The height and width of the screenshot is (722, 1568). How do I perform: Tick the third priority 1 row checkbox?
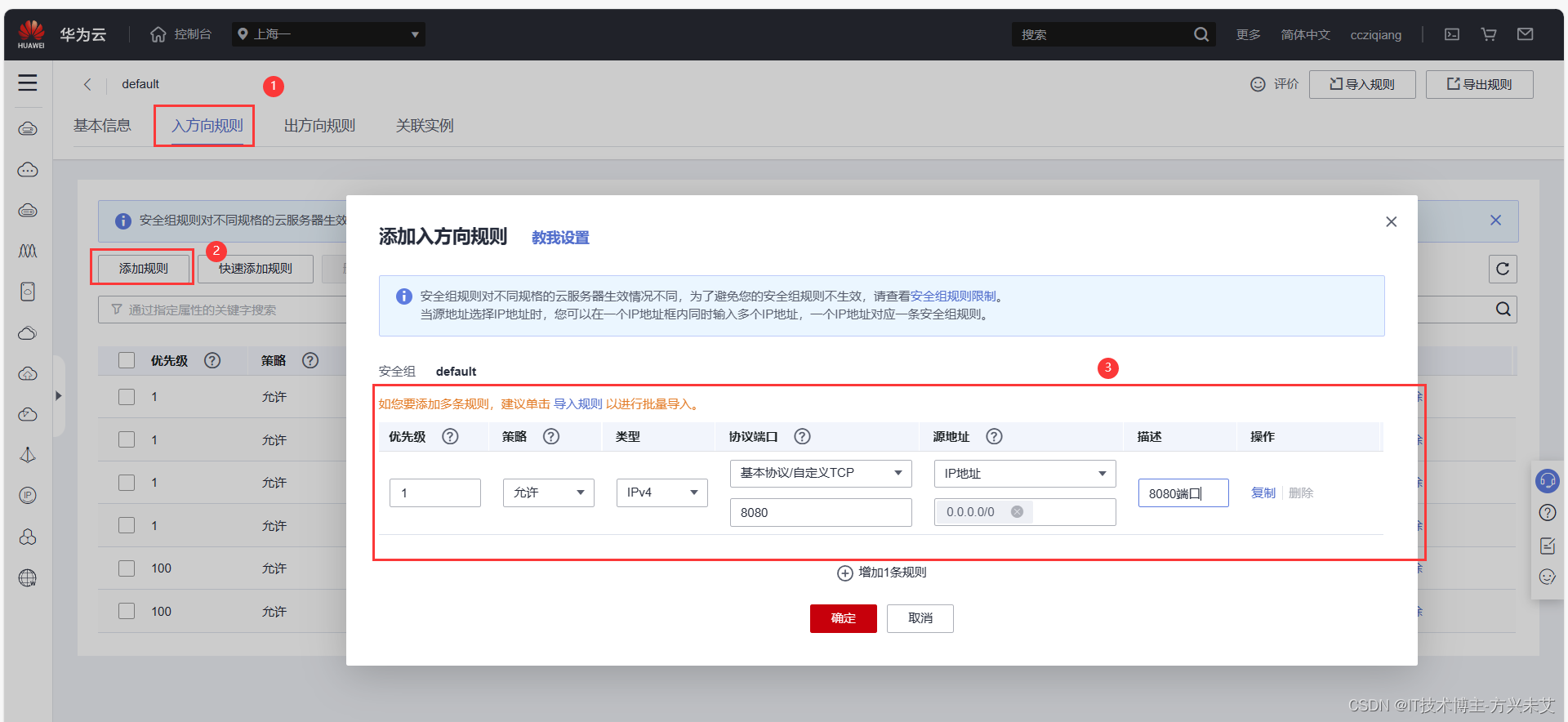pyautogui.click(x=127, y=483)
